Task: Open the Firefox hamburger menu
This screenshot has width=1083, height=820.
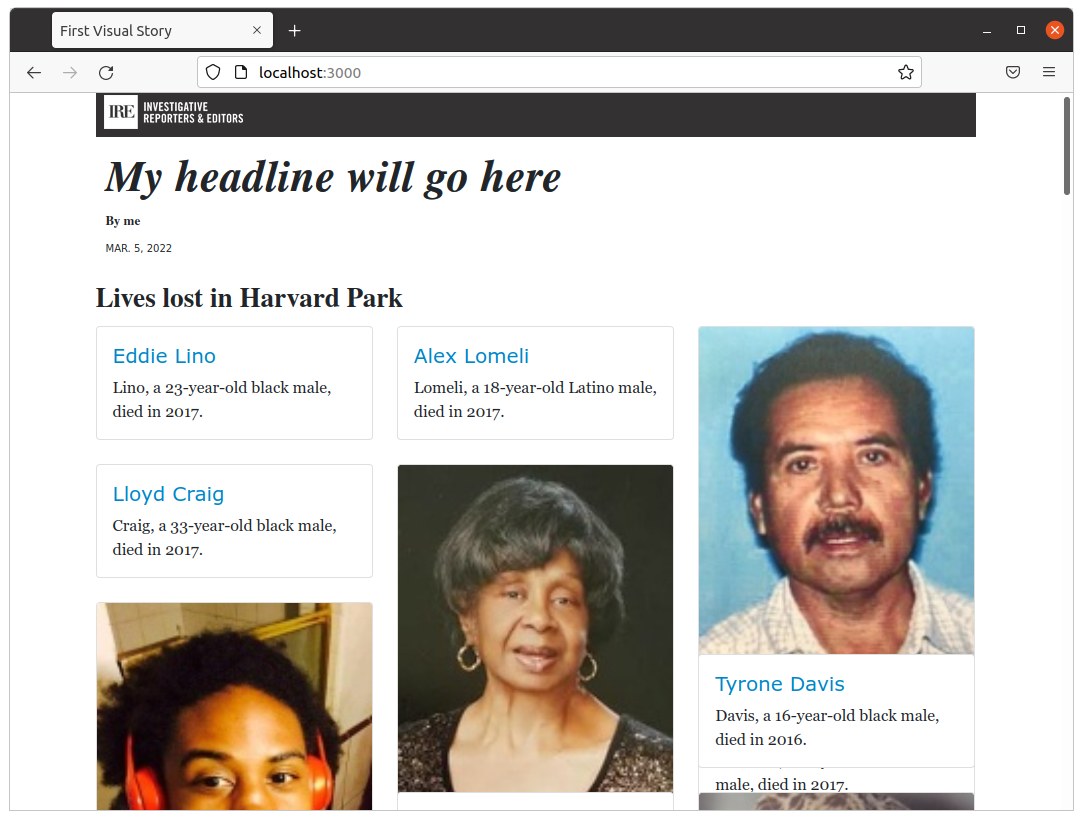Action: pos(1048,72)
